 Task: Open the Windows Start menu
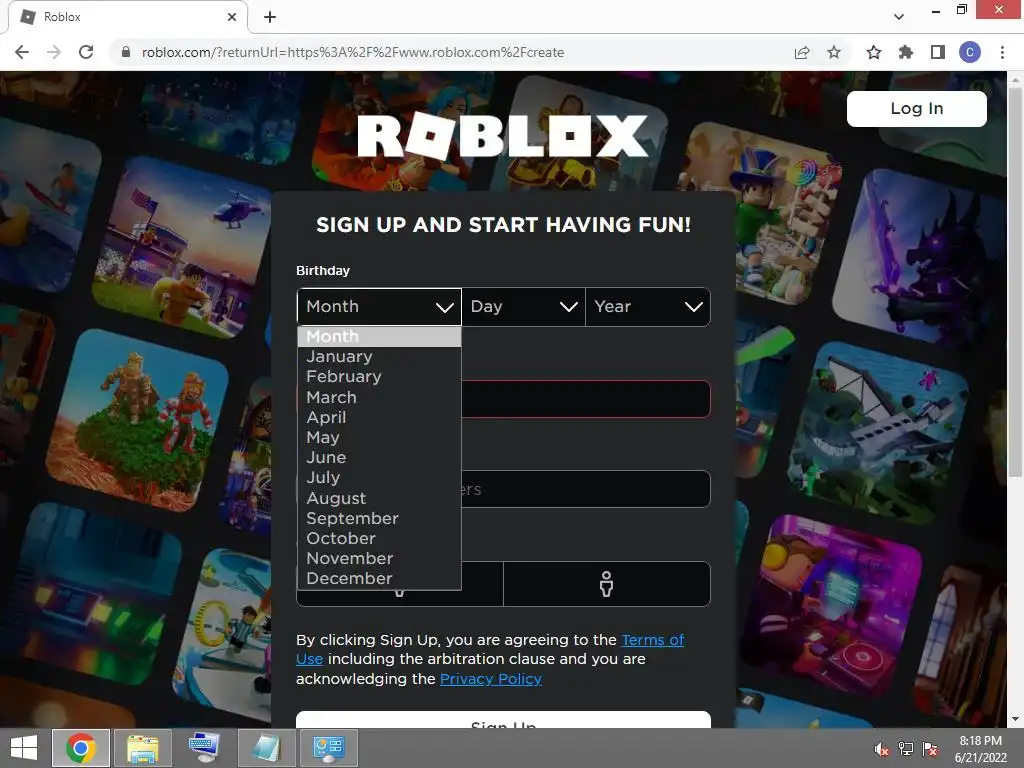click(24, 748)
